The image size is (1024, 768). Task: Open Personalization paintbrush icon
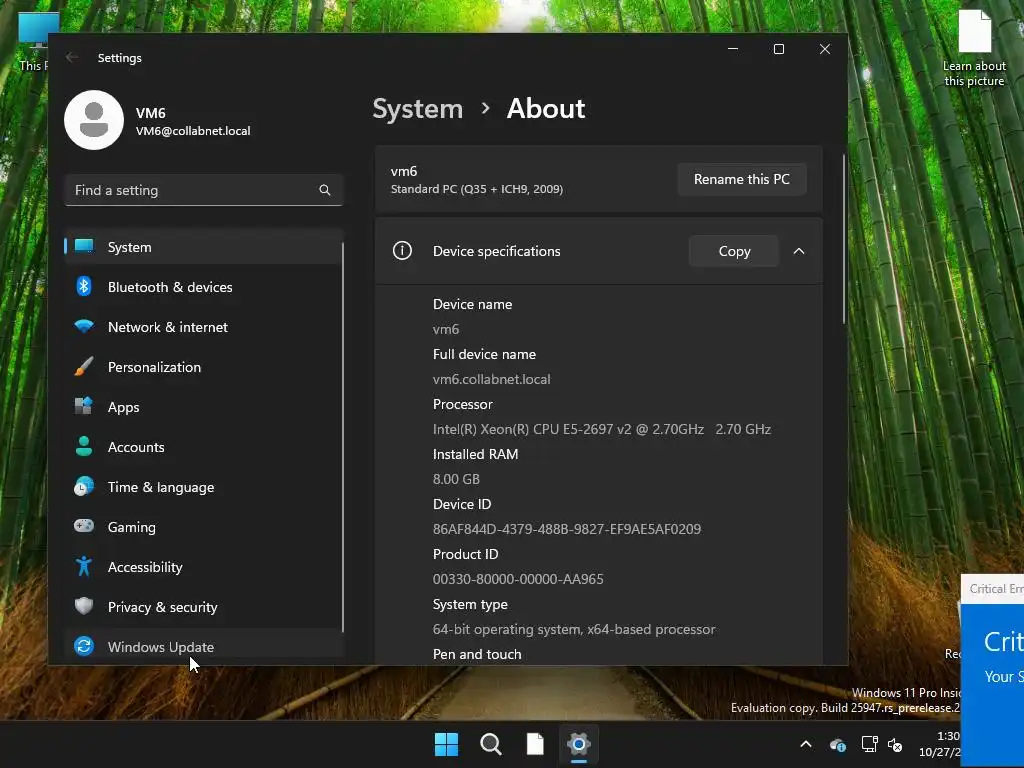click(x=84, y=366)
